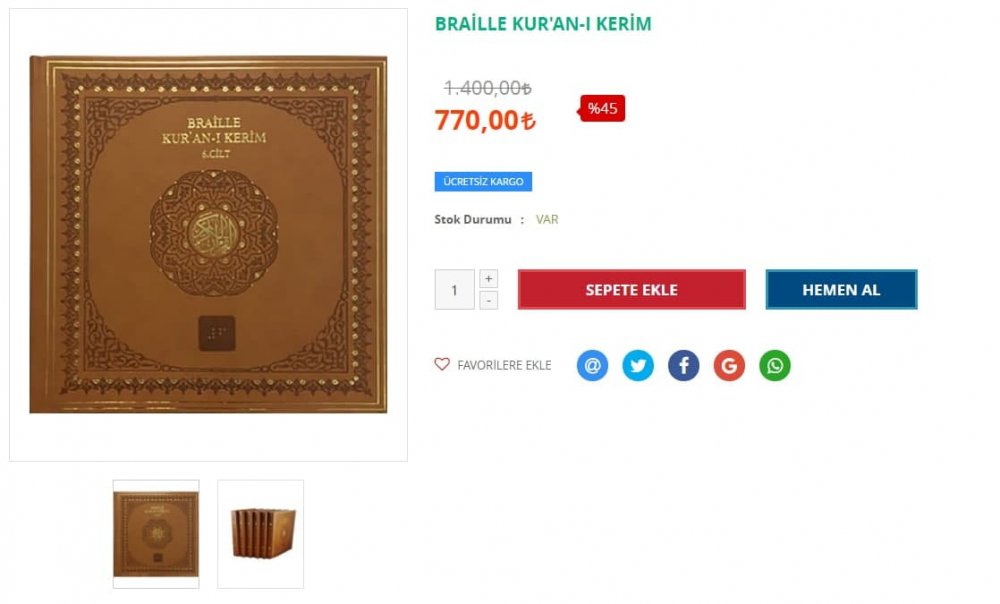Open FAVORİLERE EKLE link

tap(504, 365)
